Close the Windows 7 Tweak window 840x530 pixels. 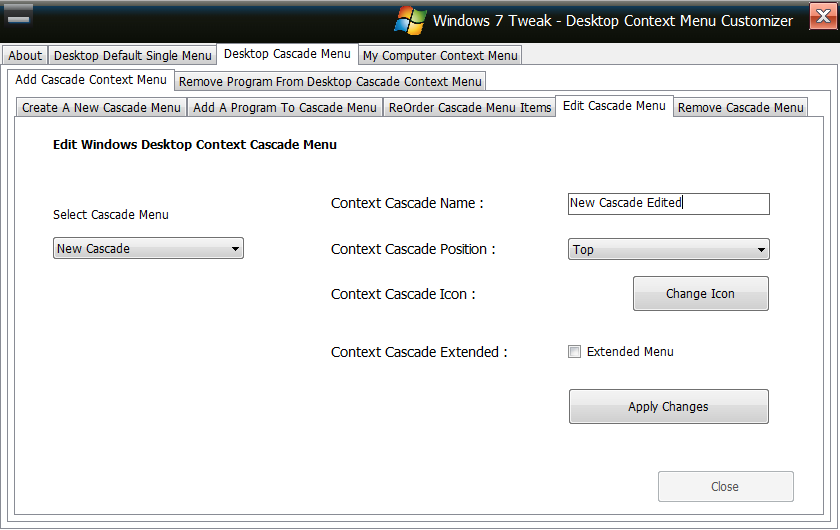823,16
